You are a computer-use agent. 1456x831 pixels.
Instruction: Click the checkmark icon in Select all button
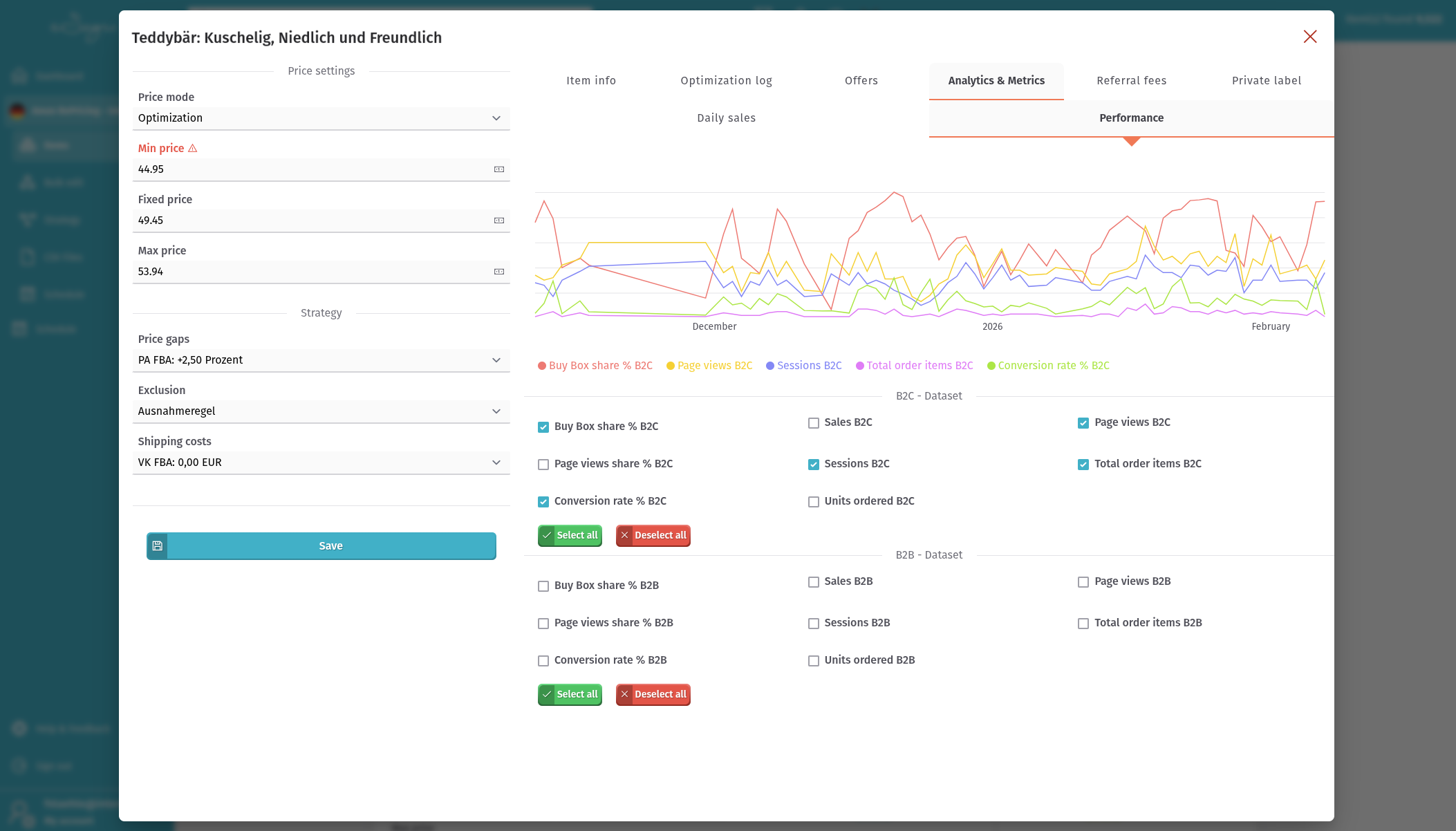pyautogui.click(x=548, y=535)
